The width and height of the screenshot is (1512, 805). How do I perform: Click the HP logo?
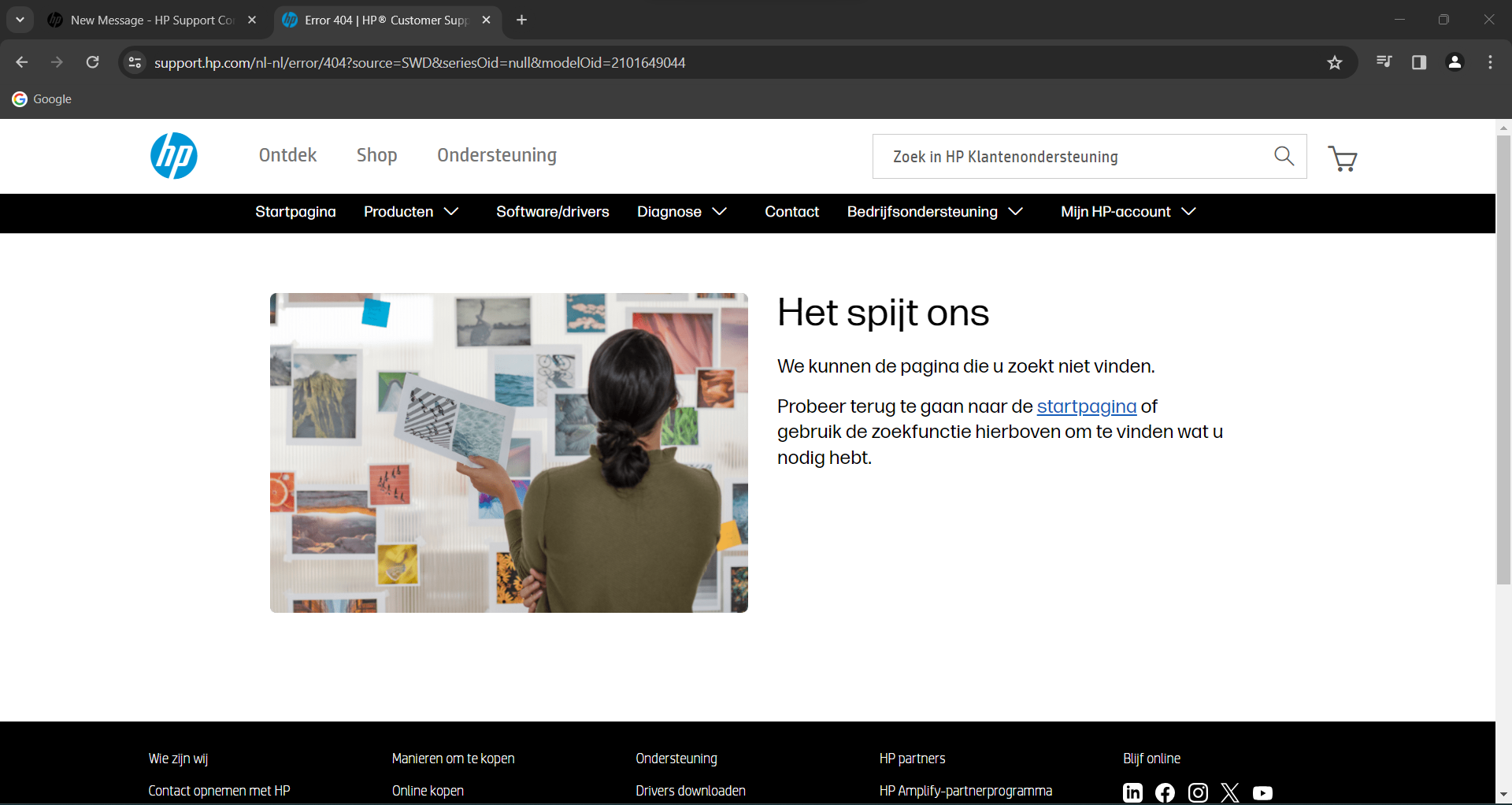173,156
